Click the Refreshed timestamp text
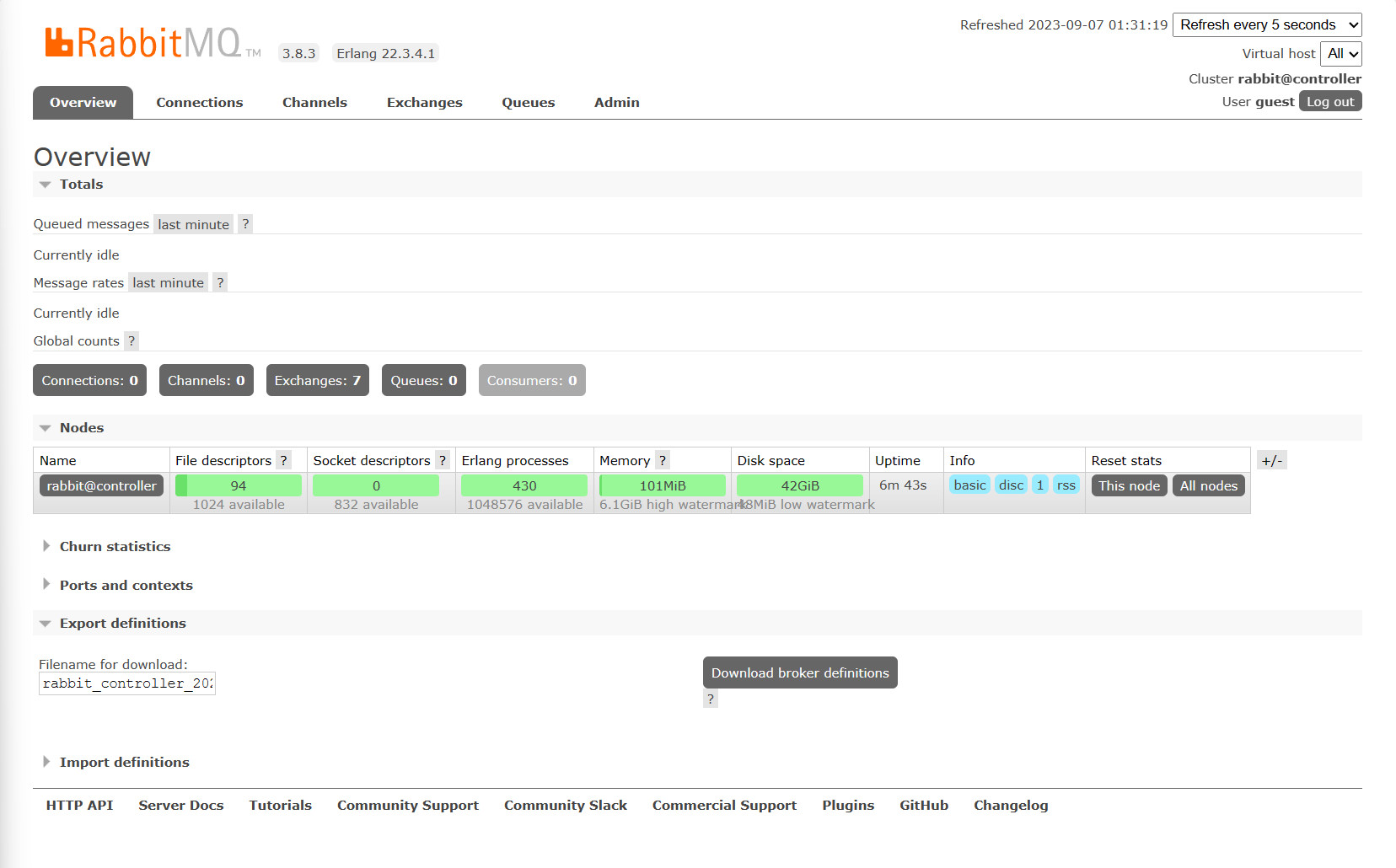The height and width of the screenshot is (868, 1396). pyautogui.click(x=1064, y=25)
